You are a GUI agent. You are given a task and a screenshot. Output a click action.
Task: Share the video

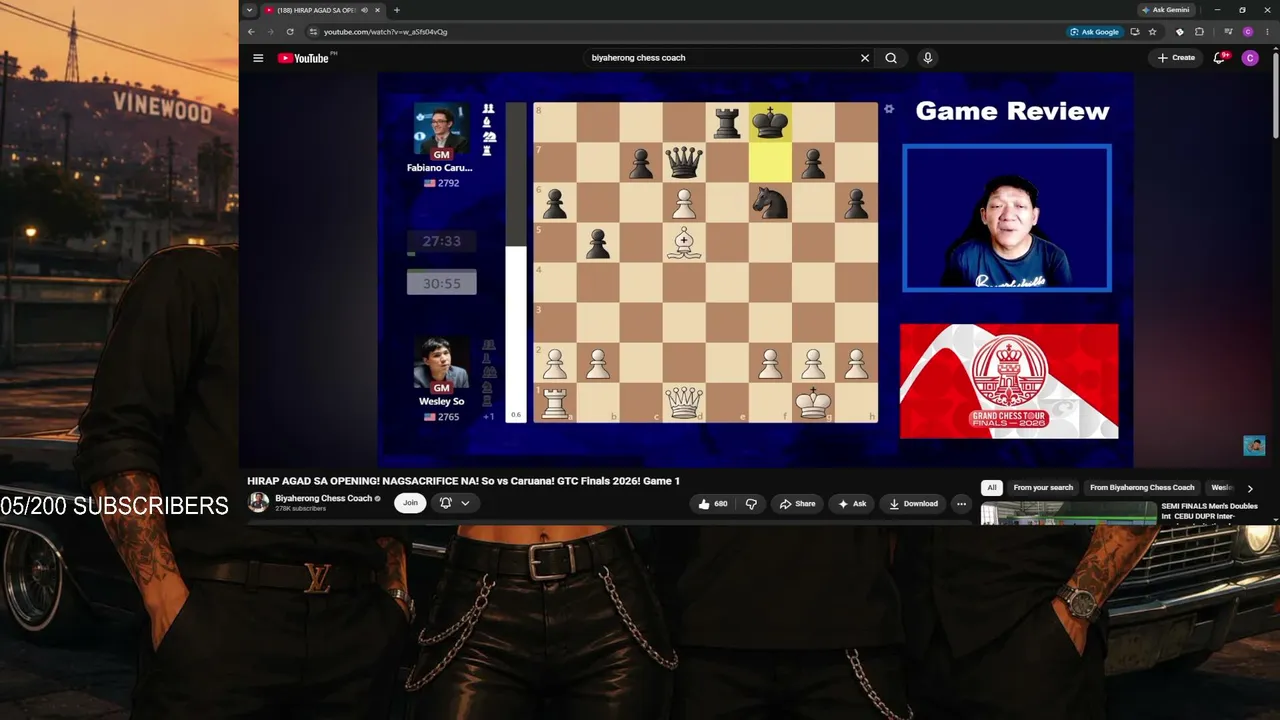coord(797,504)
